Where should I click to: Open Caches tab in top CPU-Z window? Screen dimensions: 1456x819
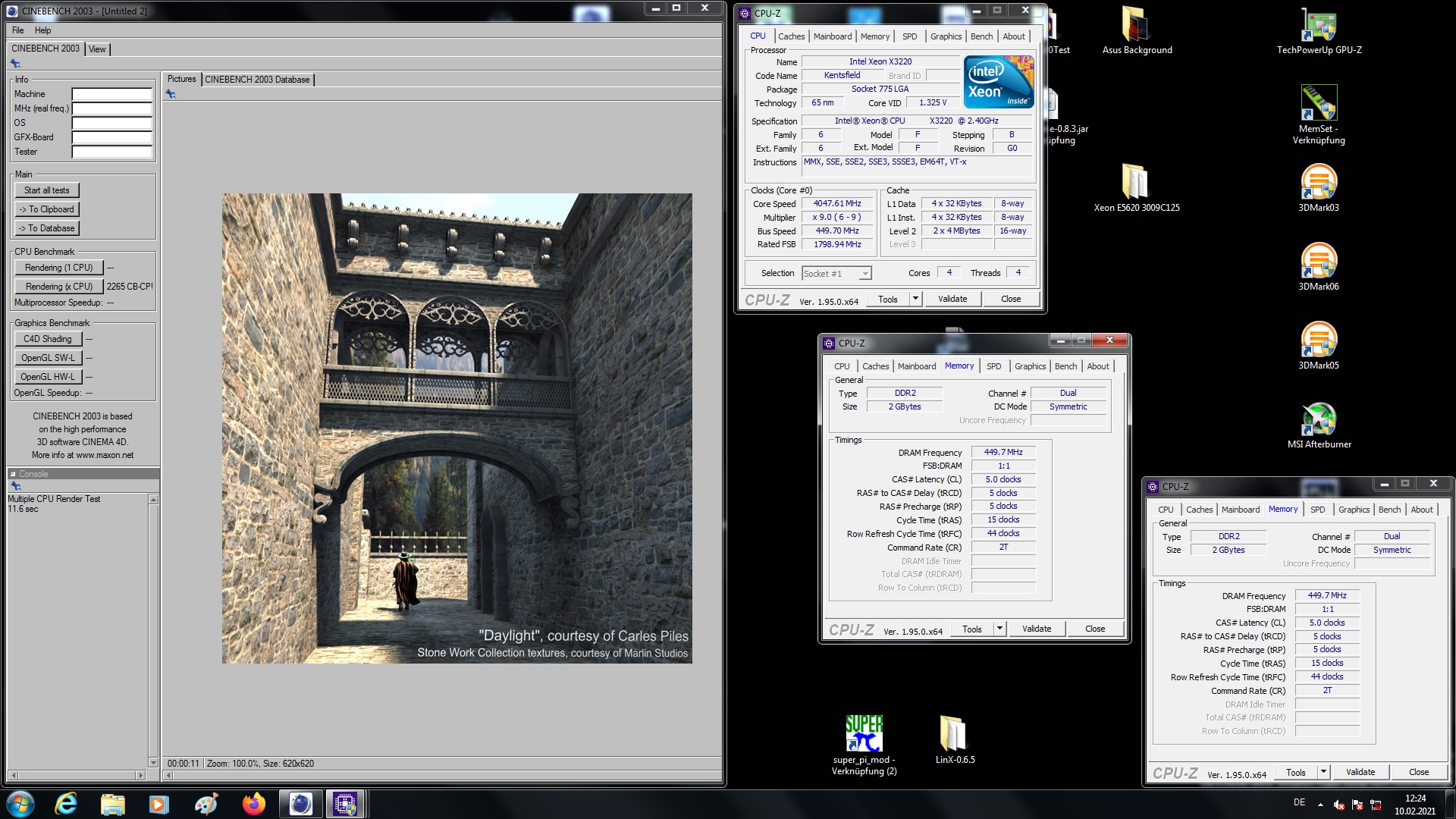point(791,36)
